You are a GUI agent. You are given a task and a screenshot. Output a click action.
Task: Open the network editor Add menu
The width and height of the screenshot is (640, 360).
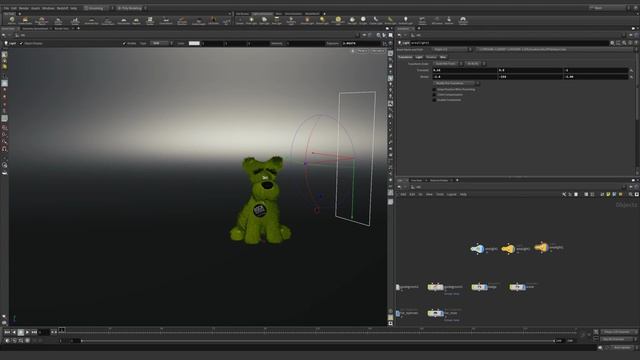tap(403, 194)
